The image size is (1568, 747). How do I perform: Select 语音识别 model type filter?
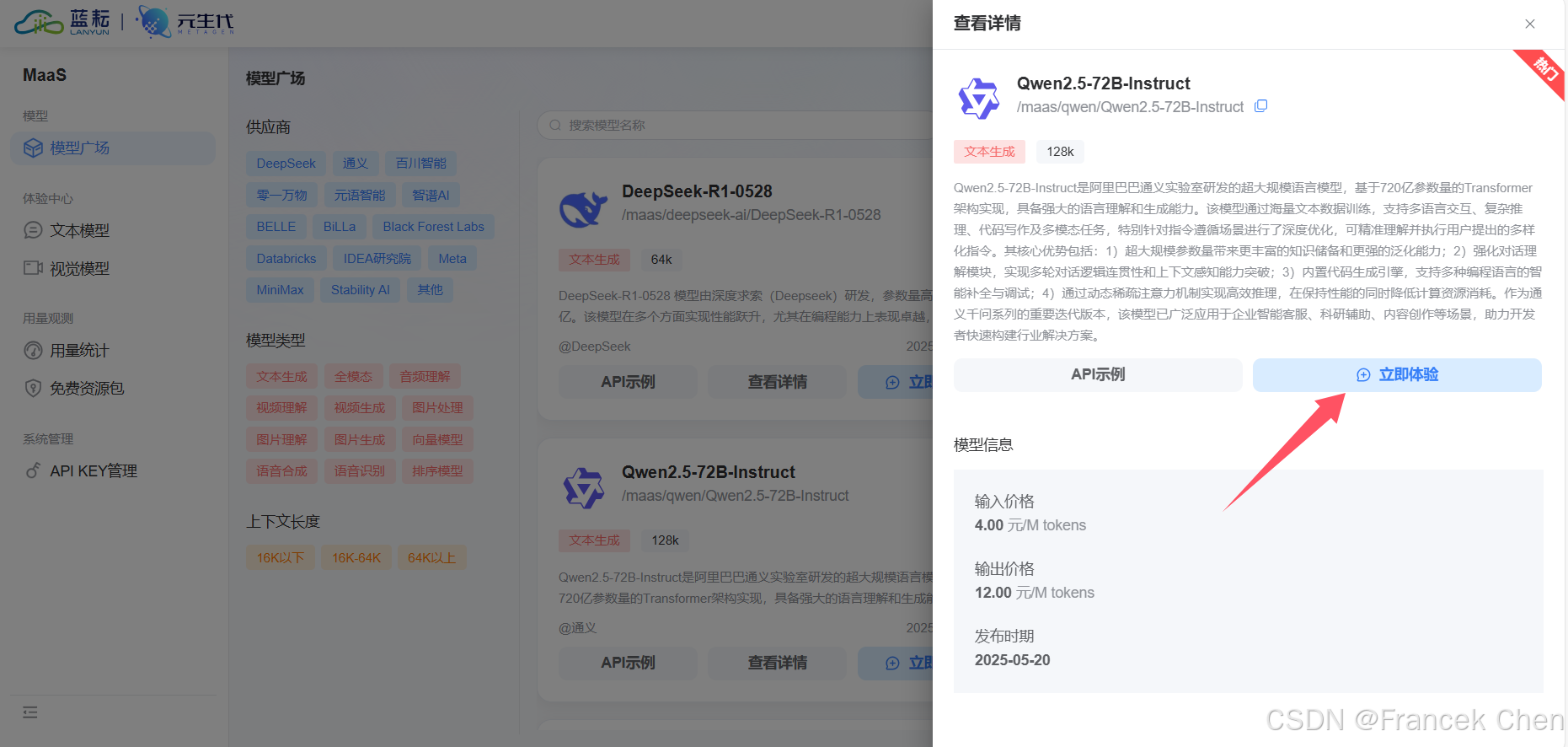[x=359, y=471]
